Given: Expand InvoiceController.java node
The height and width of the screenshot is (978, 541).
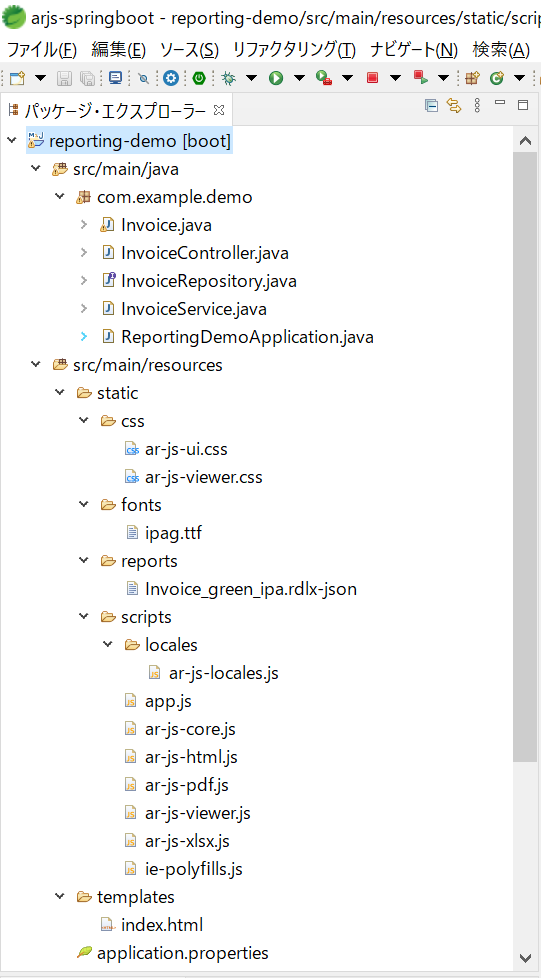Looking at the screenshot, I should [84, 253].
